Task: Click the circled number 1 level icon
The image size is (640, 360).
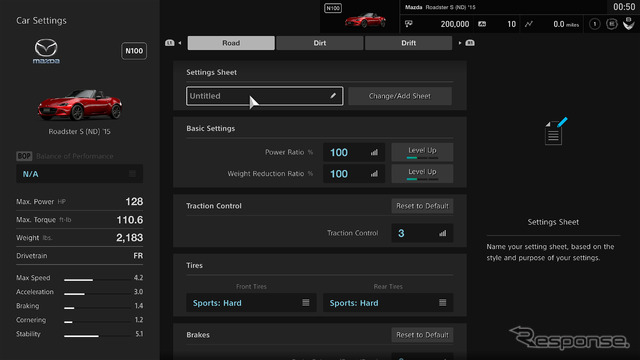Action: pyautogui.click(x=595, y=24)
